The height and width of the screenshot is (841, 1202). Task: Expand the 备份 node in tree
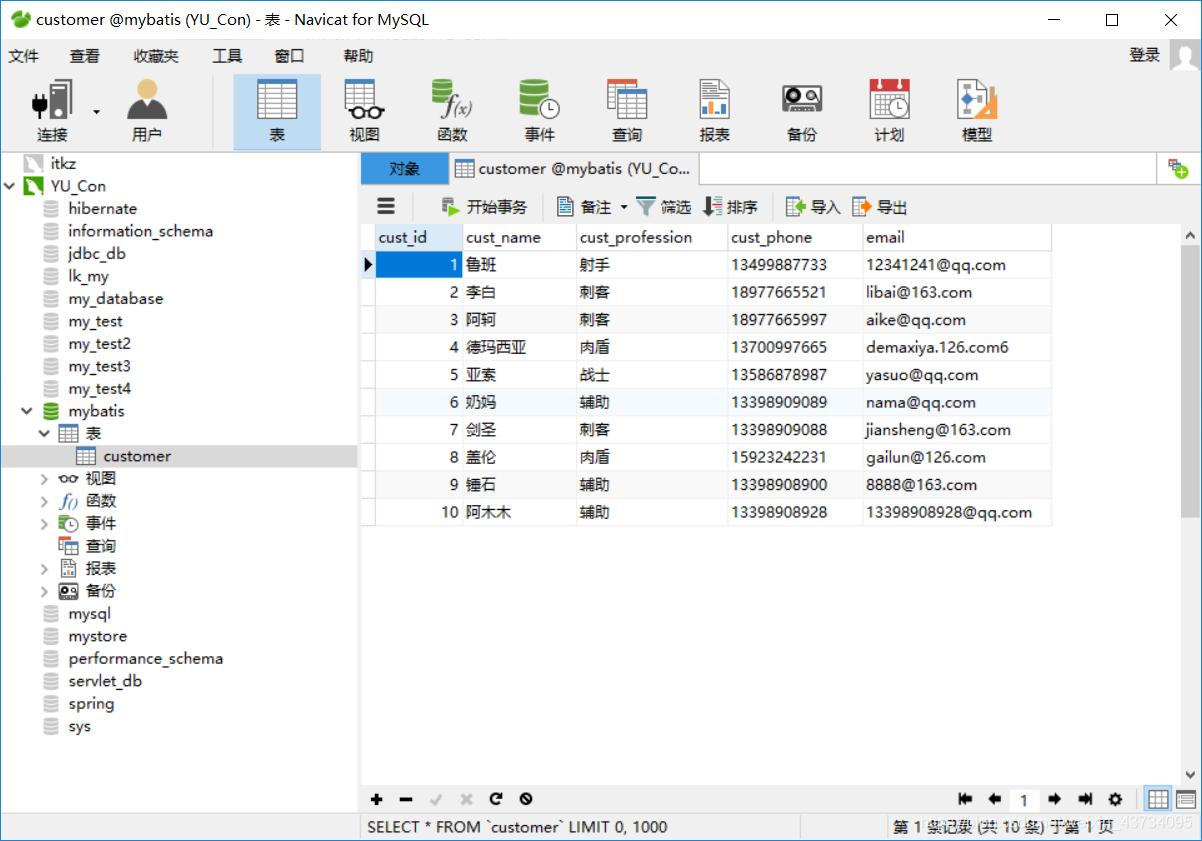click(44, 591)
